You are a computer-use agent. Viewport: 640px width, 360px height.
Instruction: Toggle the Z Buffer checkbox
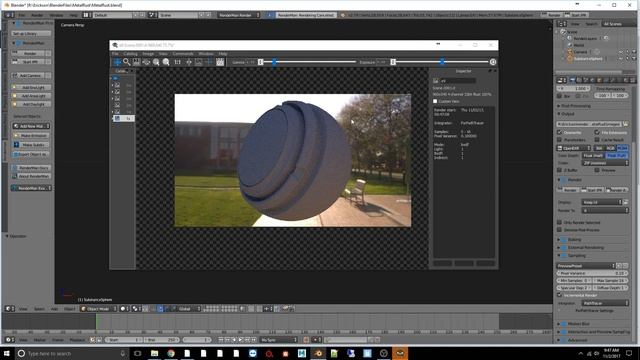[560, 170]
